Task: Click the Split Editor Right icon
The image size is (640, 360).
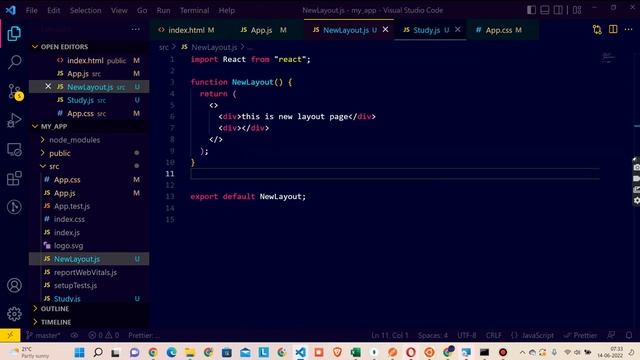Action: click(613, 29)
